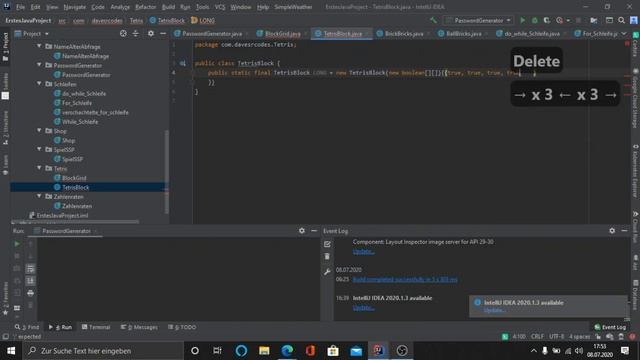The width and height of the screenshot is (640, 360).
Task: Hide the Project tool window
Action: (x=163, y=33)
